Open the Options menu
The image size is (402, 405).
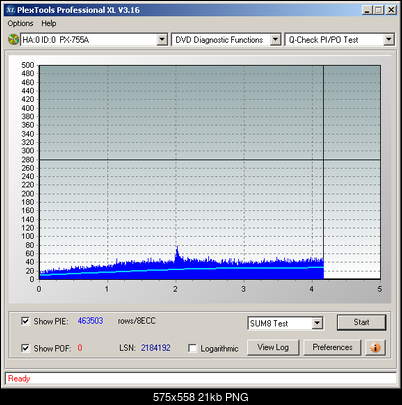pos(20,24)
